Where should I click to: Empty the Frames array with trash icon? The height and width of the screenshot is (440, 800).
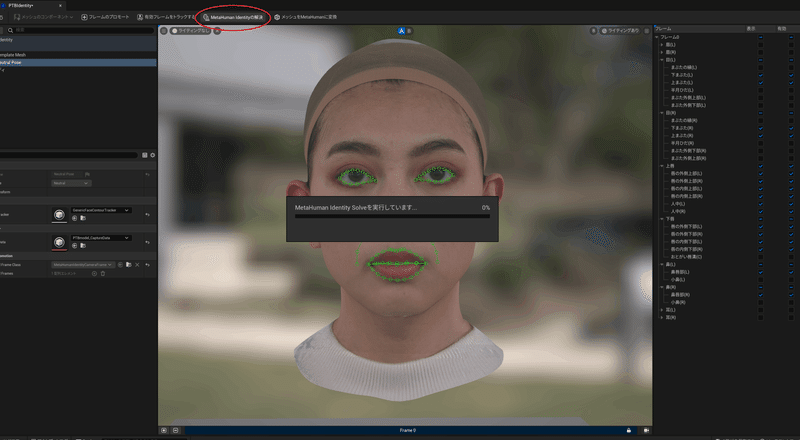pyautogui.click(x=103, y=274)
